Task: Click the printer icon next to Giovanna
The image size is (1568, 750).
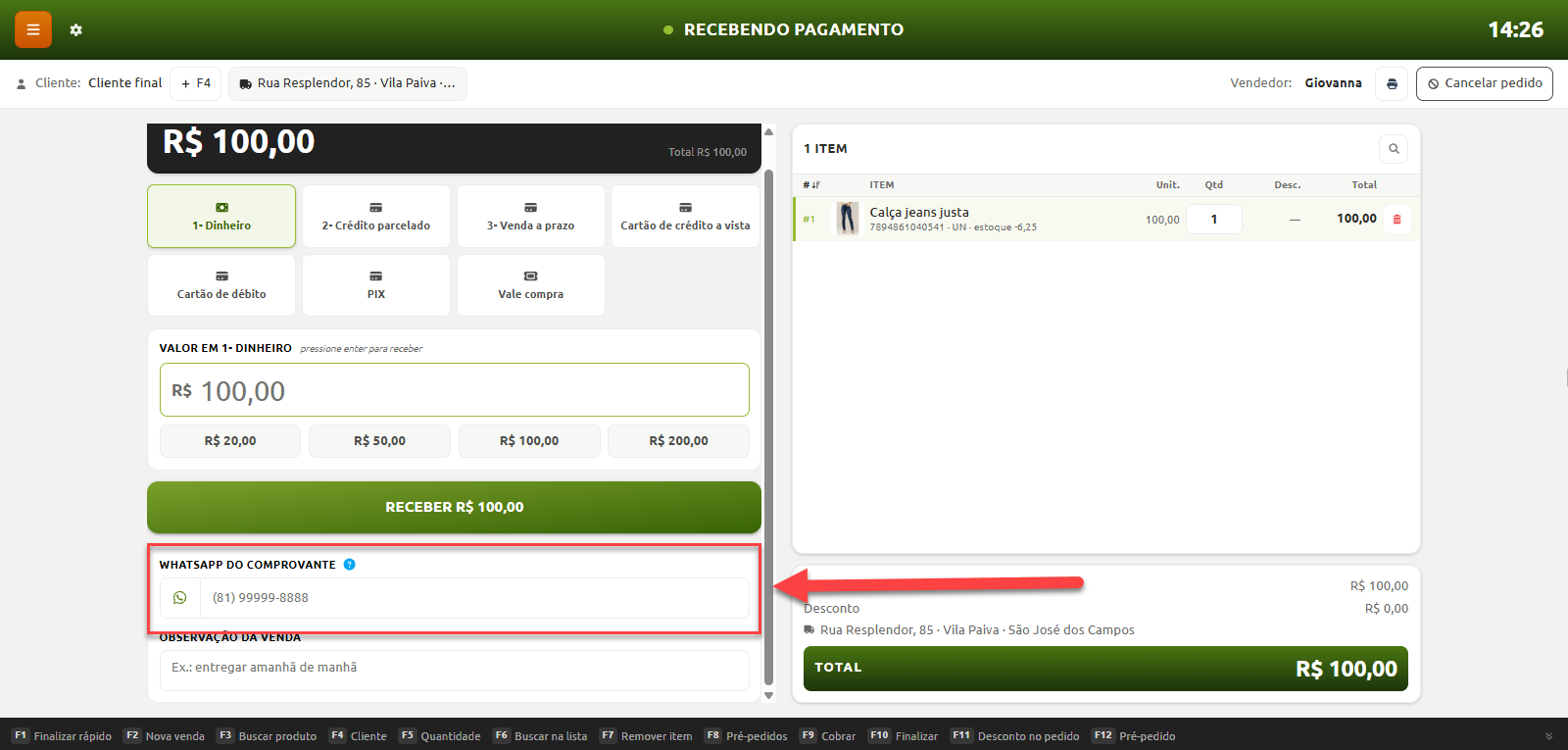Action: click(x=1392, y=83)
